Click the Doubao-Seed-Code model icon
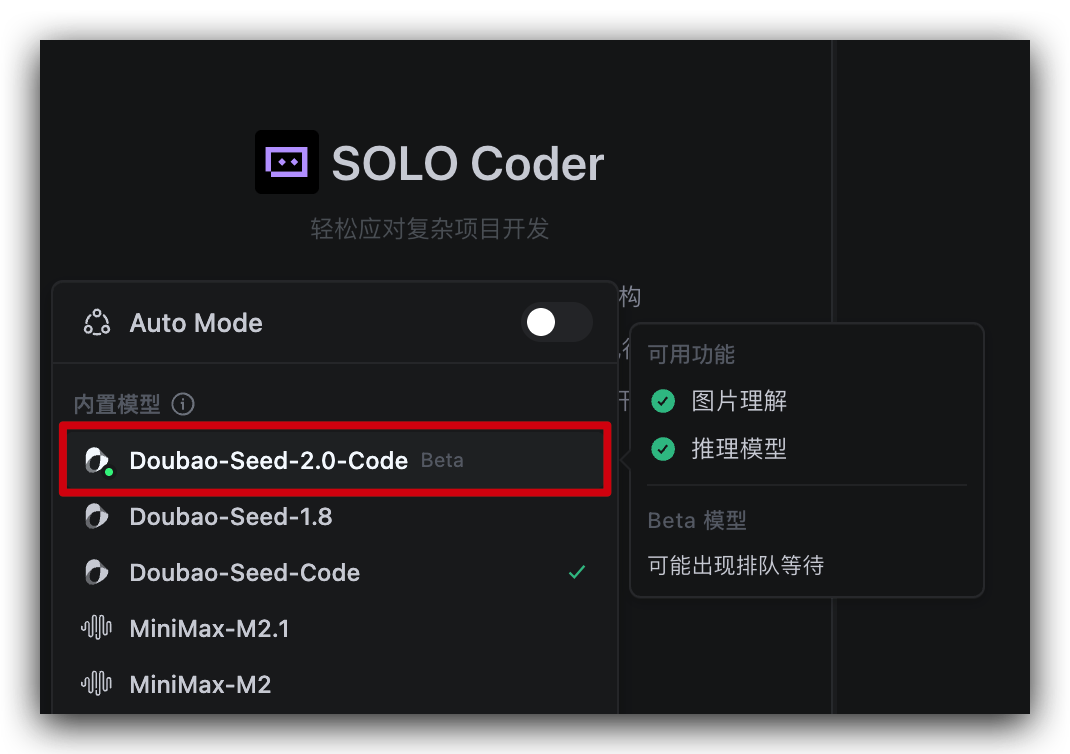Viewport: 1070px width, 754px height. pos(95,572)
